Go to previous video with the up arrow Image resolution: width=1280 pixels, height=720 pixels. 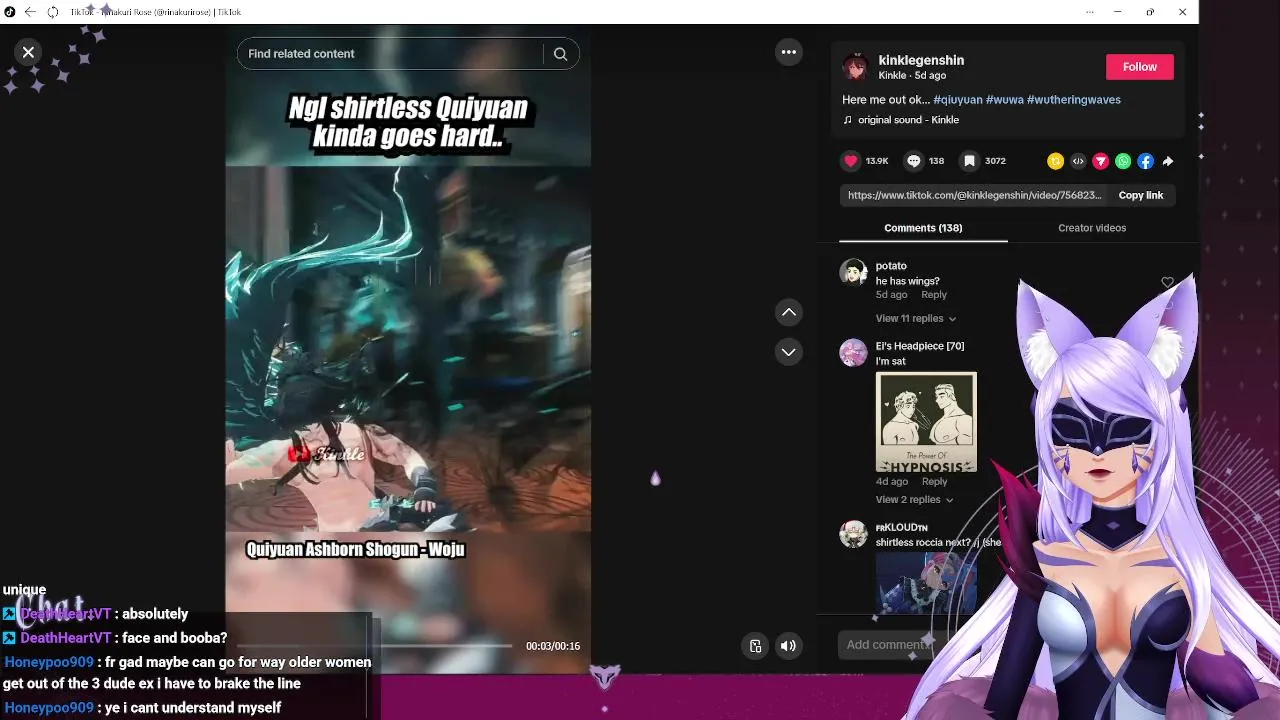tap(789, 312)
